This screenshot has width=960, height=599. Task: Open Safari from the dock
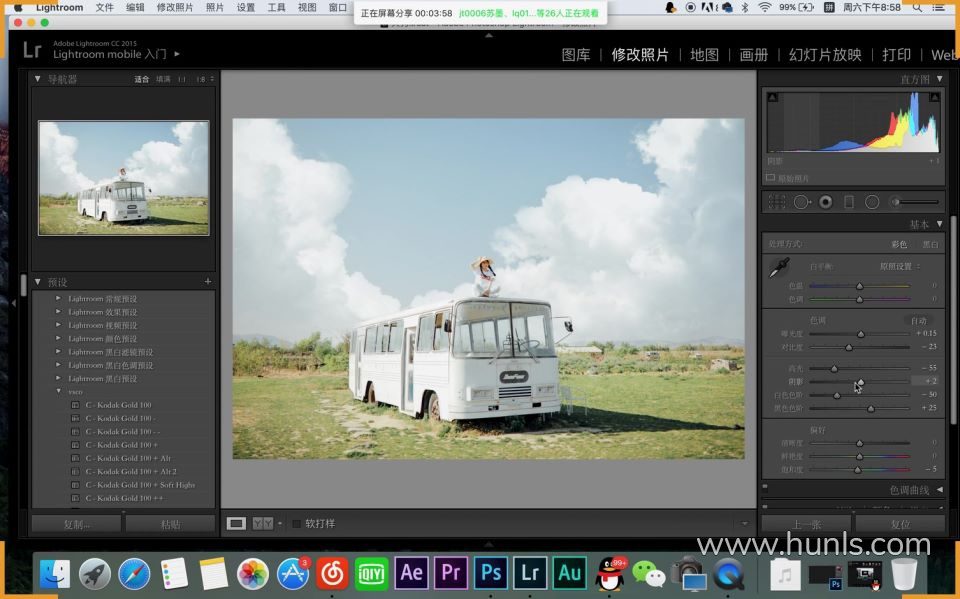(x=134, y=574)
